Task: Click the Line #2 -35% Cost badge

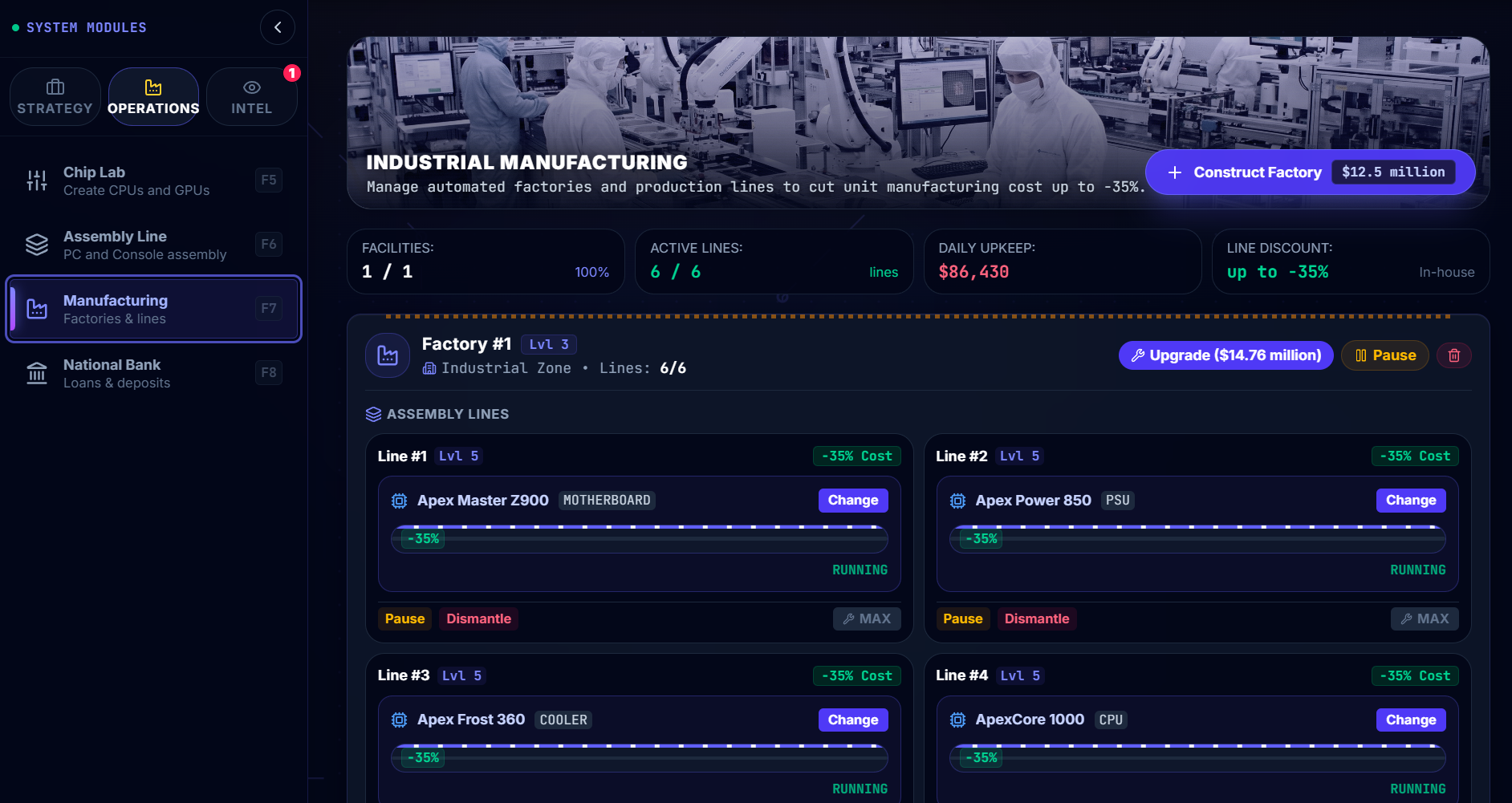Action: [x=1415, y=456]
